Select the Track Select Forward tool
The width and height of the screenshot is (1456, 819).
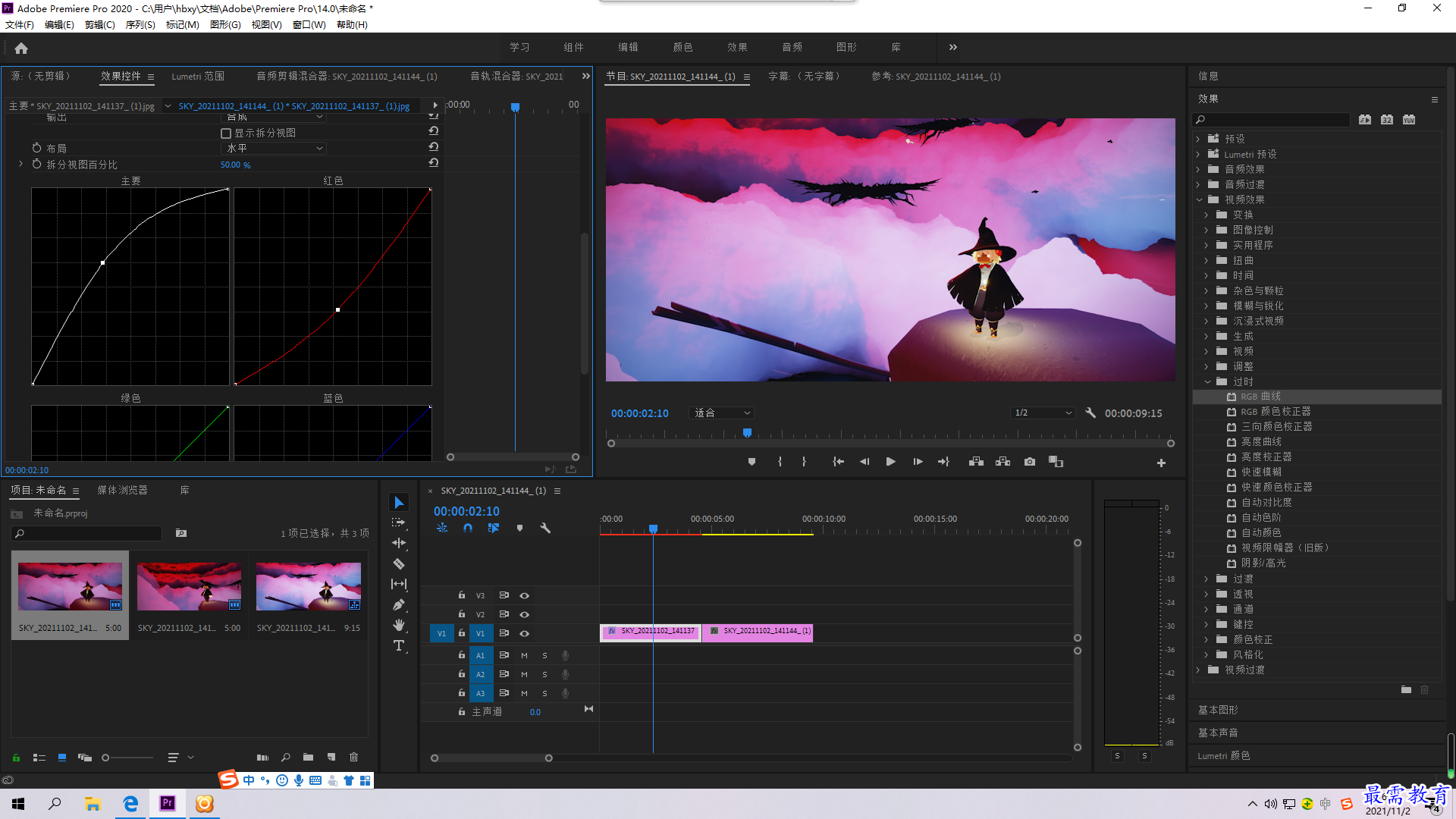399,523
